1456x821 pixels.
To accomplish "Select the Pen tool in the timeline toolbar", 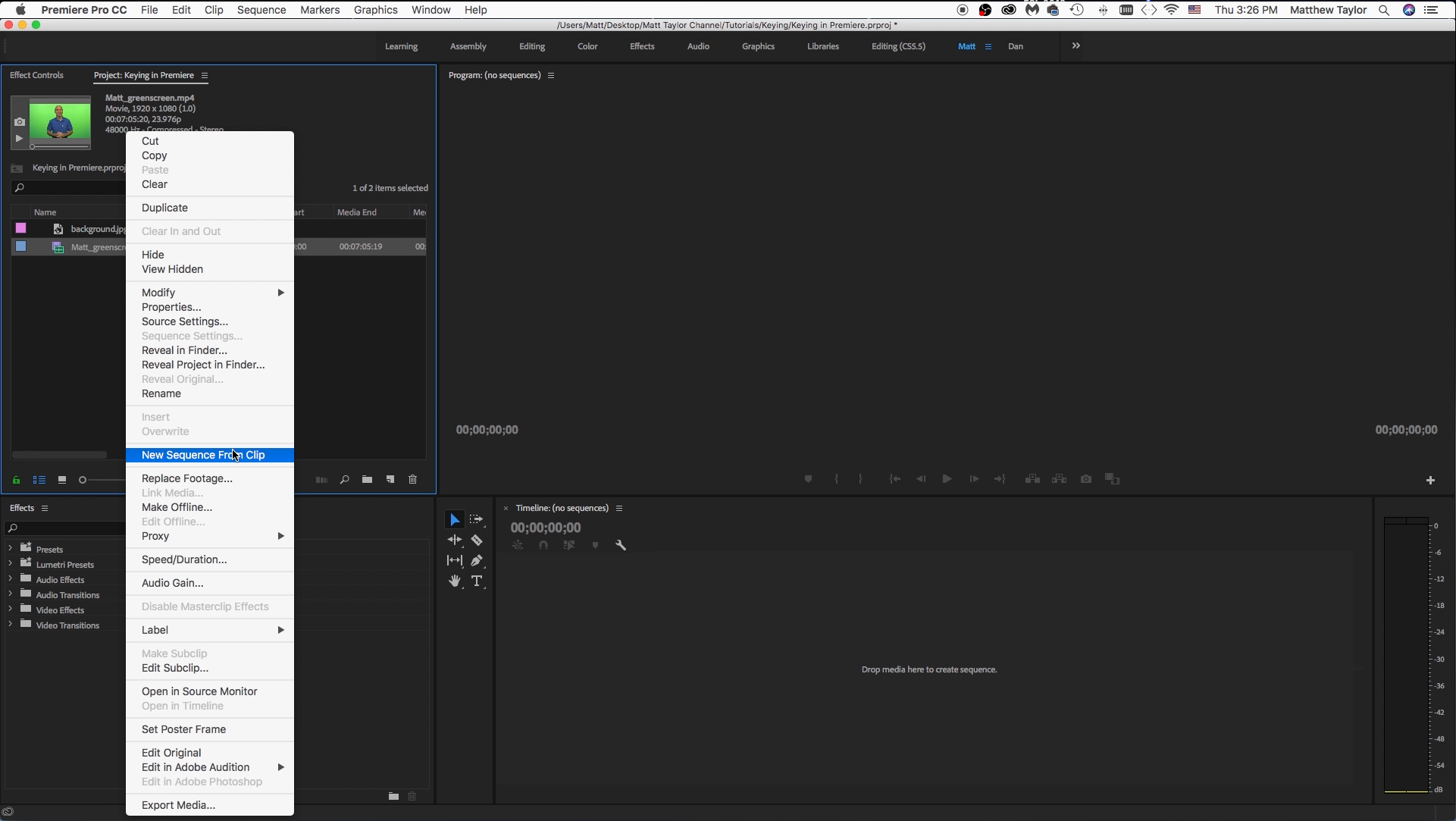I will tap(478, 560).
